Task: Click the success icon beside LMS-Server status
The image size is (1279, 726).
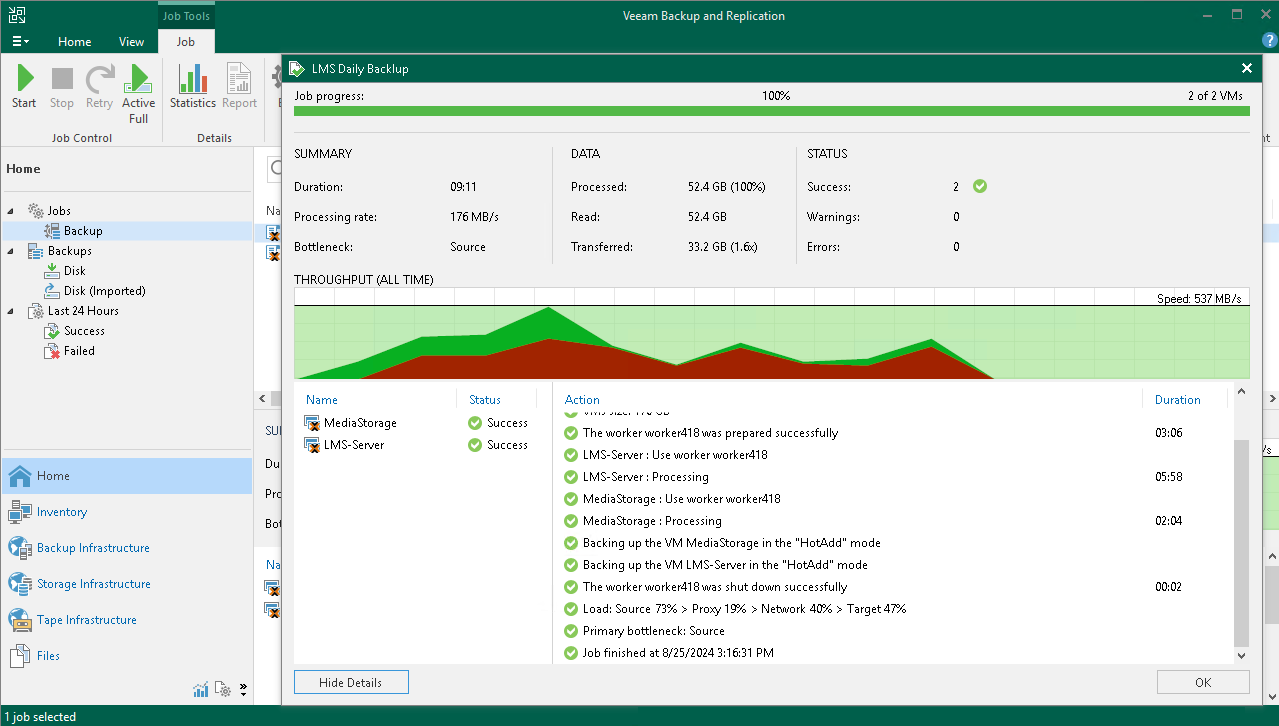Action: [x=475, y=445]
